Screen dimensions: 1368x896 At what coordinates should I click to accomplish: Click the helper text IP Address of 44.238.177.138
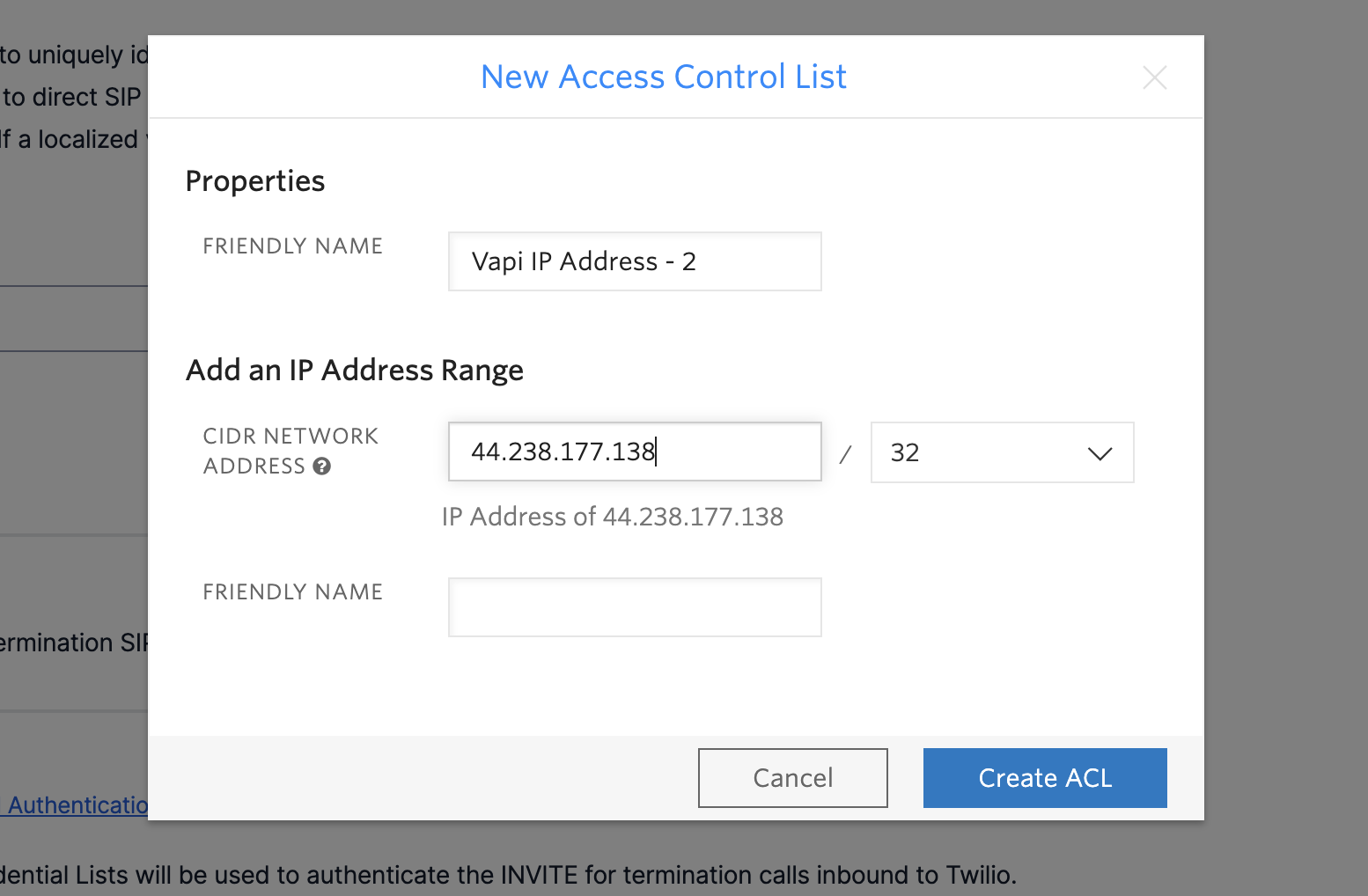[x=613, y=517]
